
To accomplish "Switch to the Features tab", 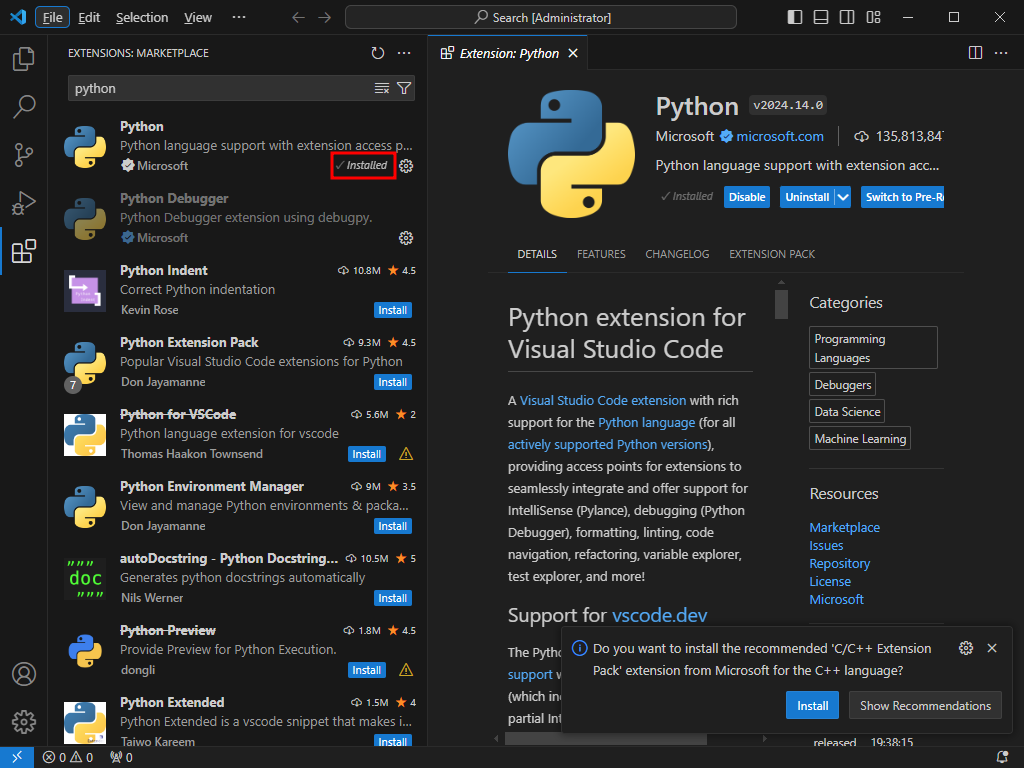I will tap(601, 254).
